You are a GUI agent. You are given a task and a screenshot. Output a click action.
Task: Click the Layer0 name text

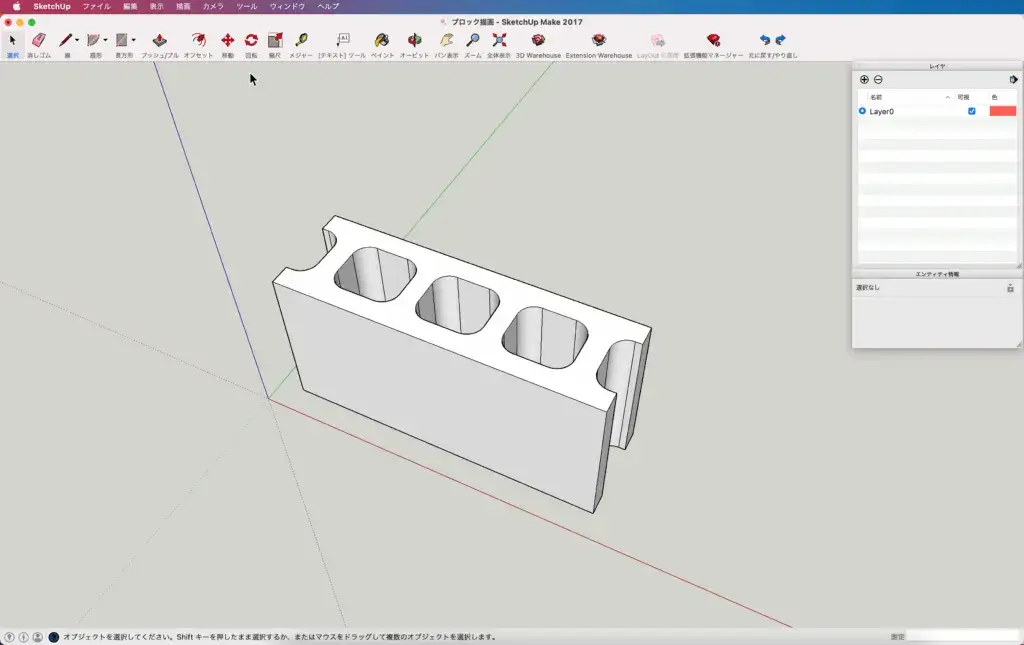tap(881, 112)
